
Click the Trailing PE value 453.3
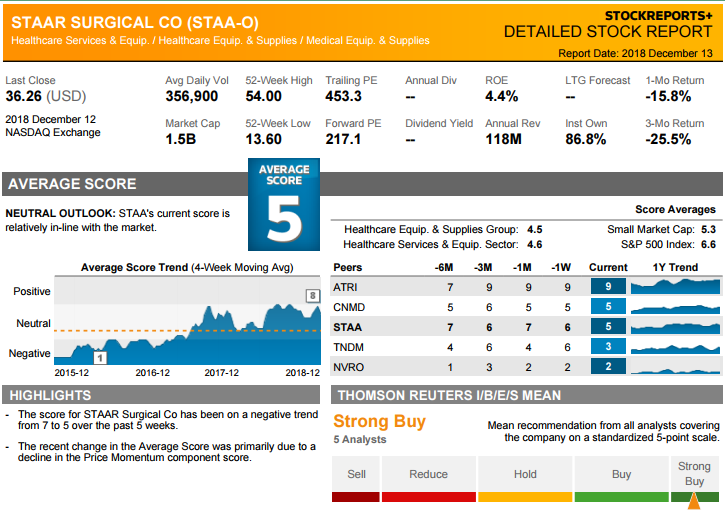click(344, 96)
